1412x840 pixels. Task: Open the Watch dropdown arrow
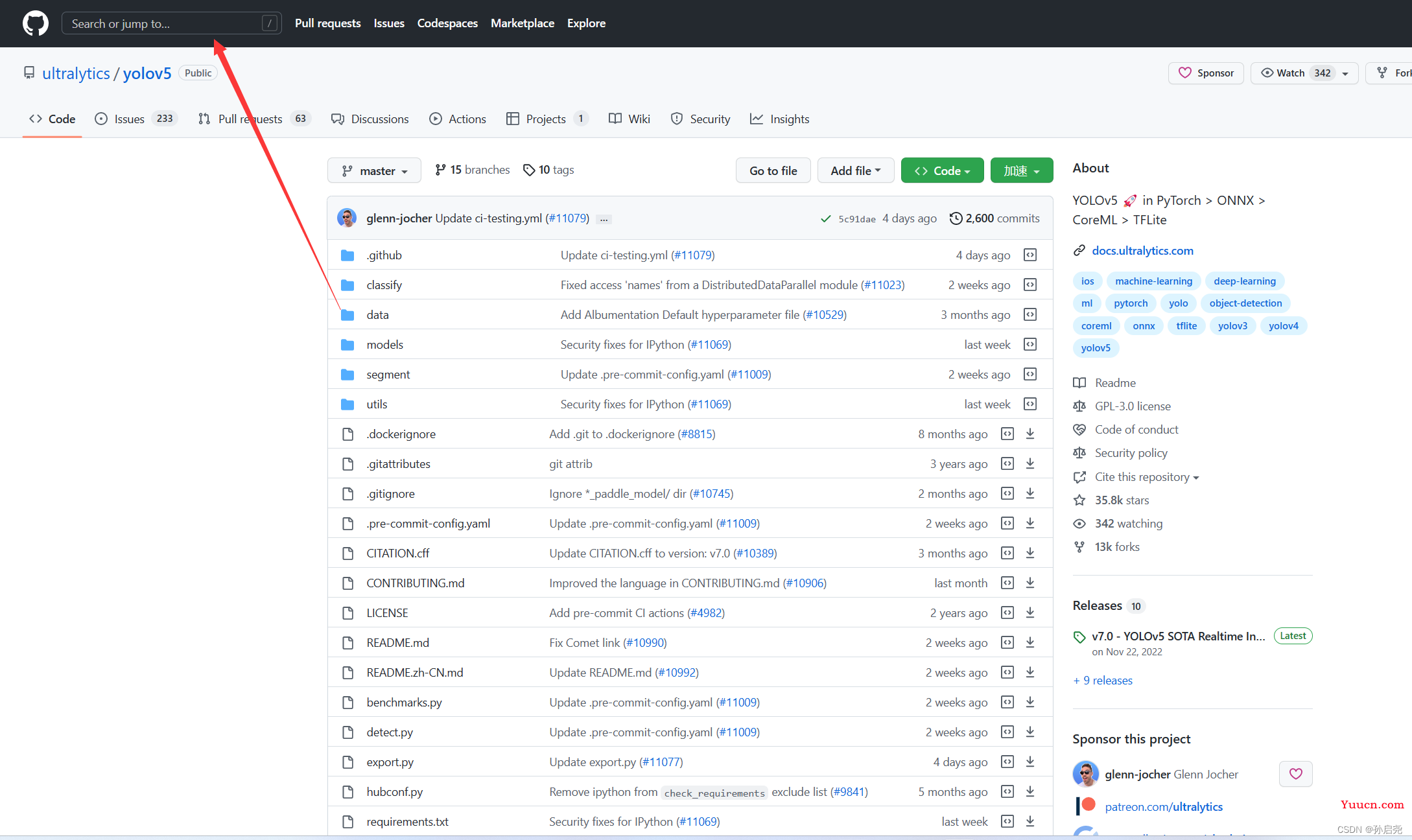[x=1345, y=73]
